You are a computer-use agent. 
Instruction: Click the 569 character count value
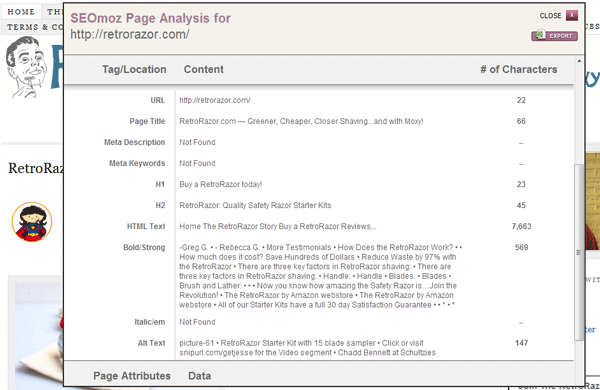click(521, 247)
